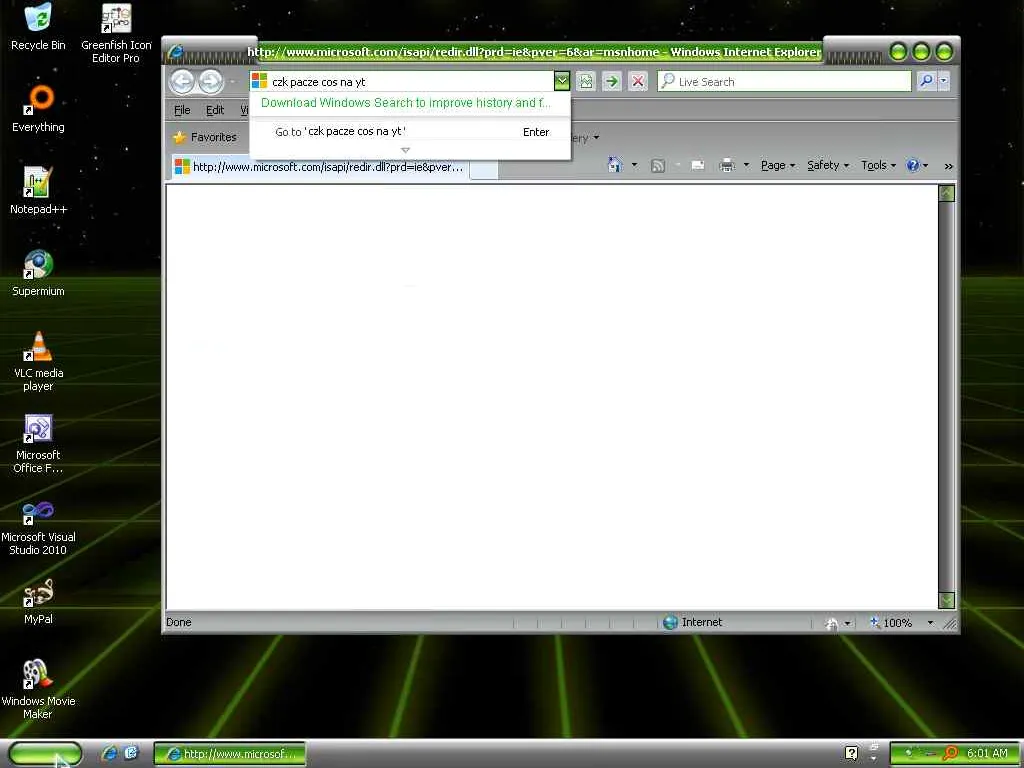
Task: Open Recycle Bin desktop icon
Action: 38,27
